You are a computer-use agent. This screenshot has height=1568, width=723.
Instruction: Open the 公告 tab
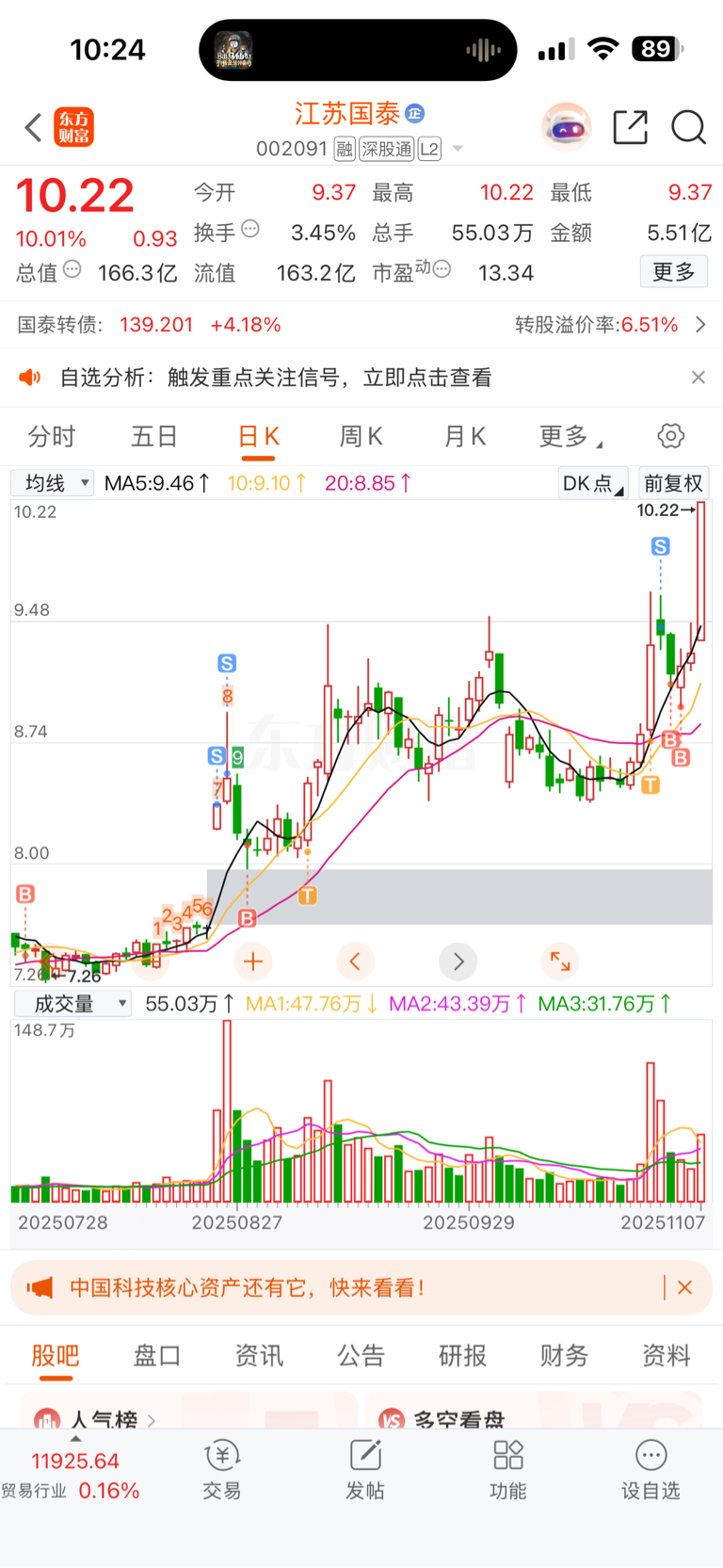[x=361, y=1355]
